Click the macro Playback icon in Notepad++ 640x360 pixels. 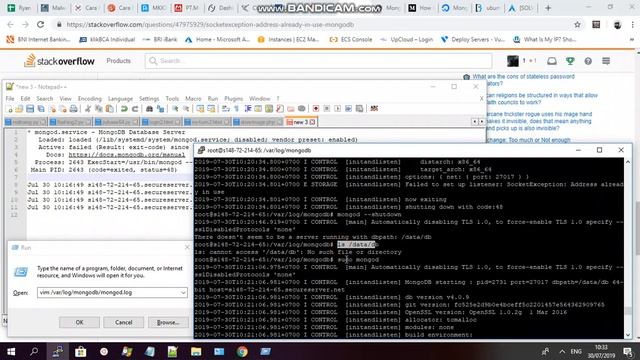click(338, 109)
